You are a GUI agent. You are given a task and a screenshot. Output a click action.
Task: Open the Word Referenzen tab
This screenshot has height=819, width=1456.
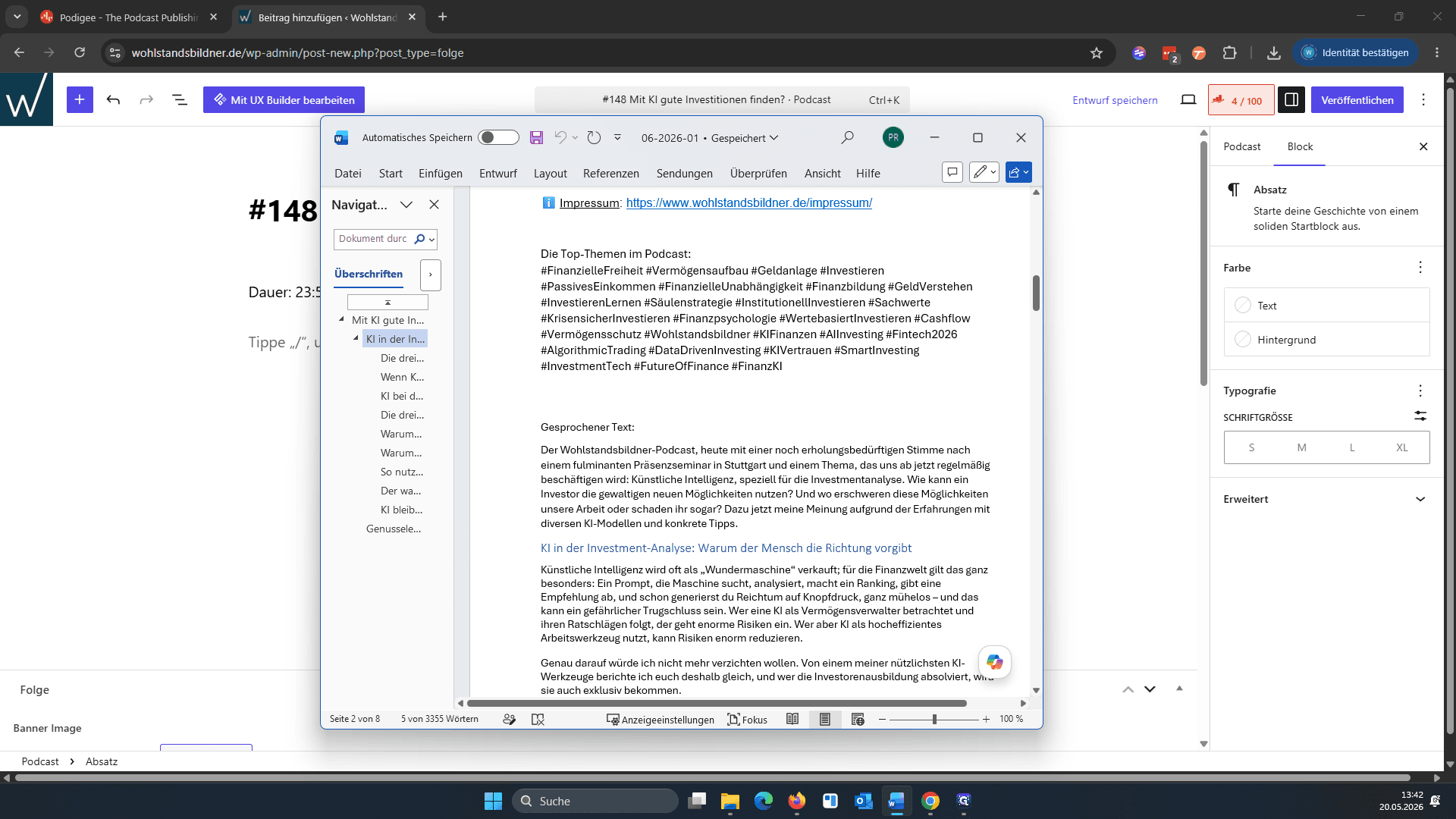[x=610, y=173]
